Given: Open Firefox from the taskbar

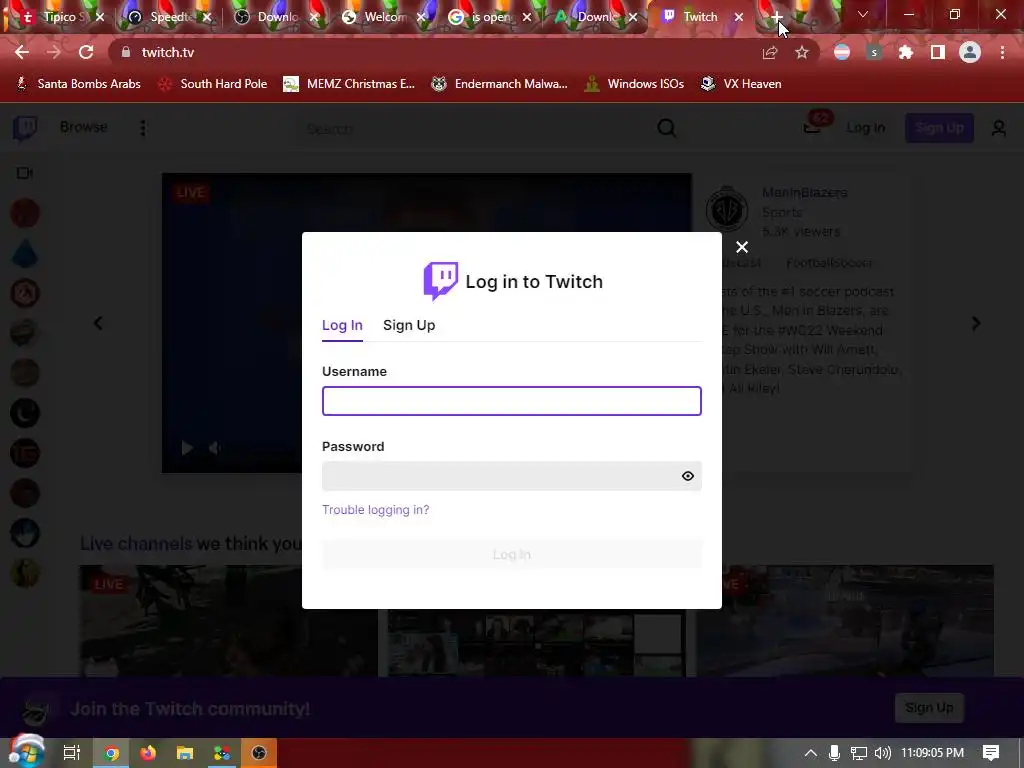Looking at the screenshot, I should pos(148,753).
